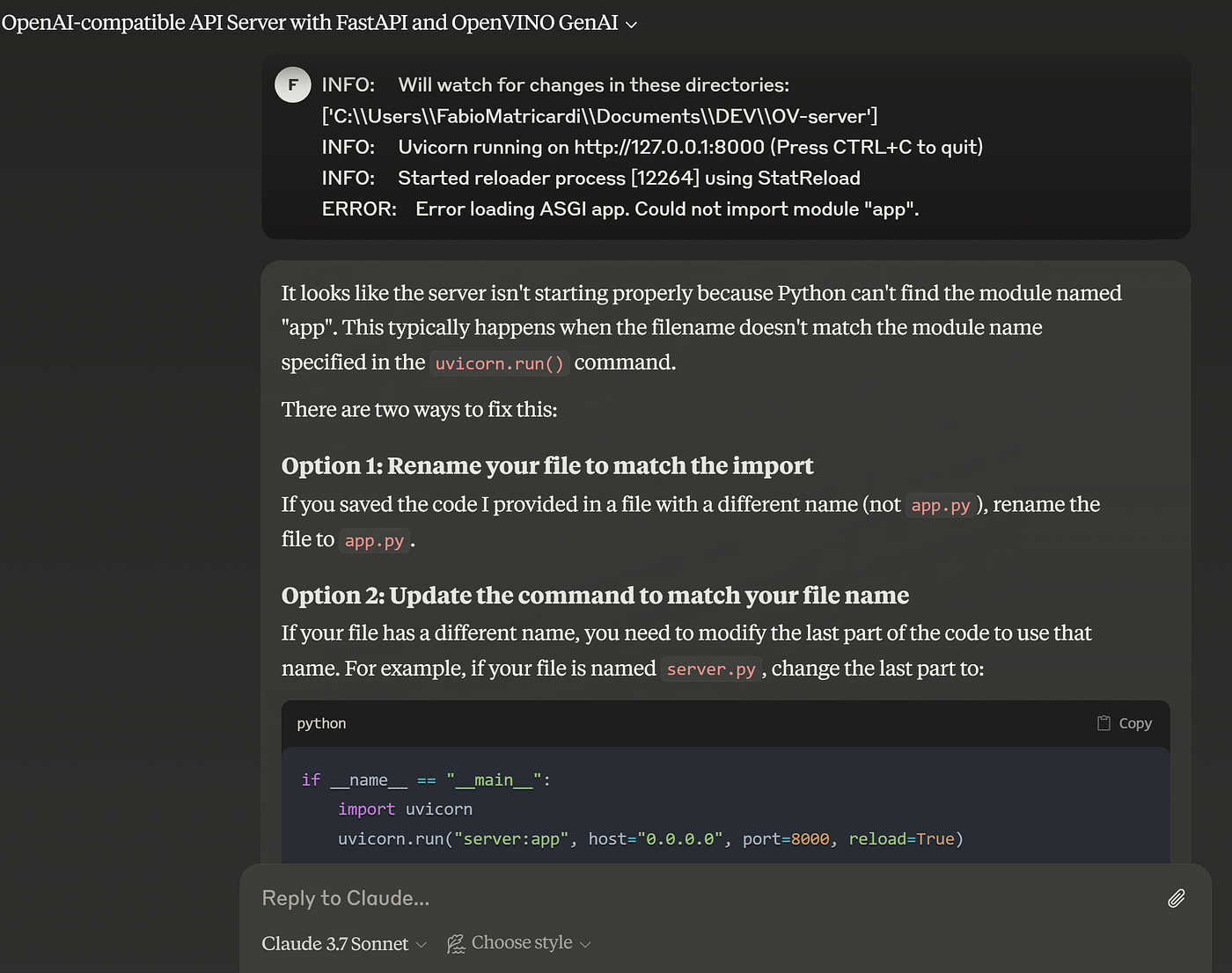Click app.py code after 'file to'
The height and width of the screenshot is (973, 1232).
pyautogui.click(x=374, y=541)
